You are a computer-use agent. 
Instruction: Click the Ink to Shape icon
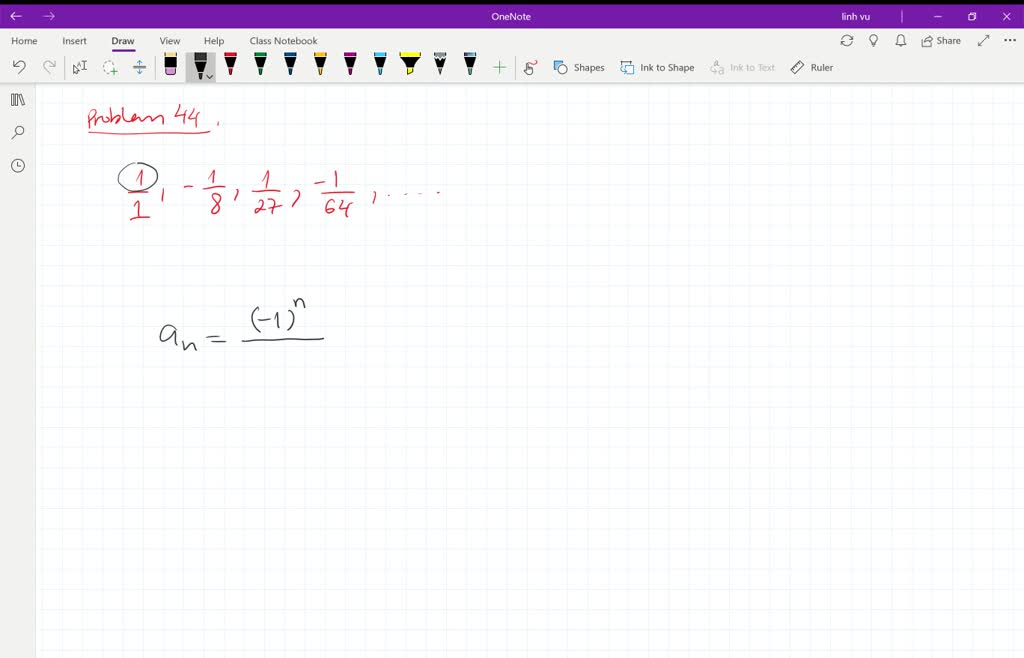pyautogui.click(x=657, y=67)
